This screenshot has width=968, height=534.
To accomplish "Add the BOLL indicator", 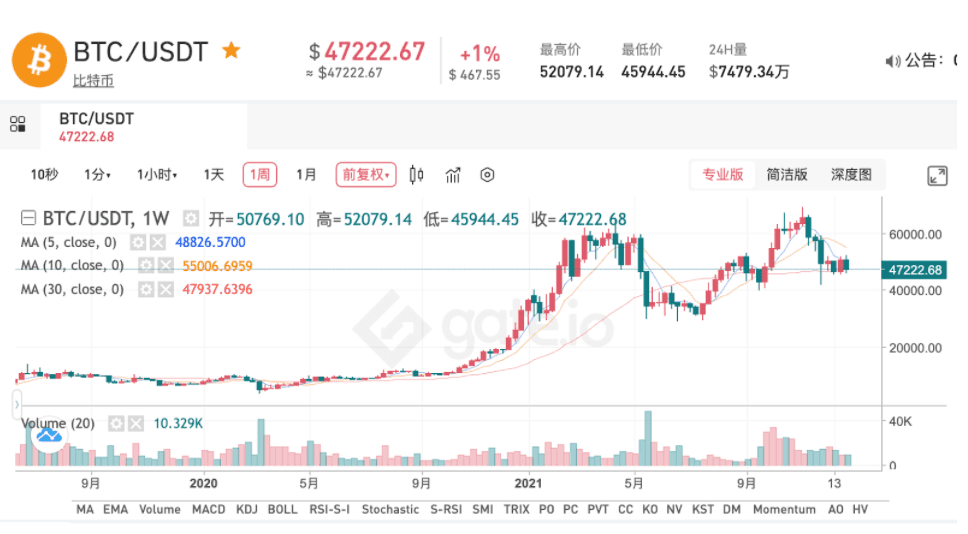I will 282,510.
